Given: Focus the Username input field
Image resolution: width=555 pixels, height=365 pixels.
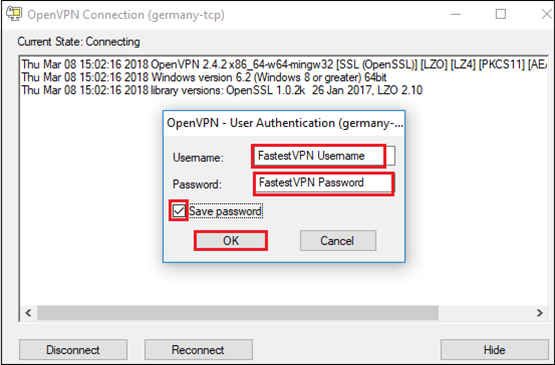Looking at the screenshot, I should tap(324, 156).
